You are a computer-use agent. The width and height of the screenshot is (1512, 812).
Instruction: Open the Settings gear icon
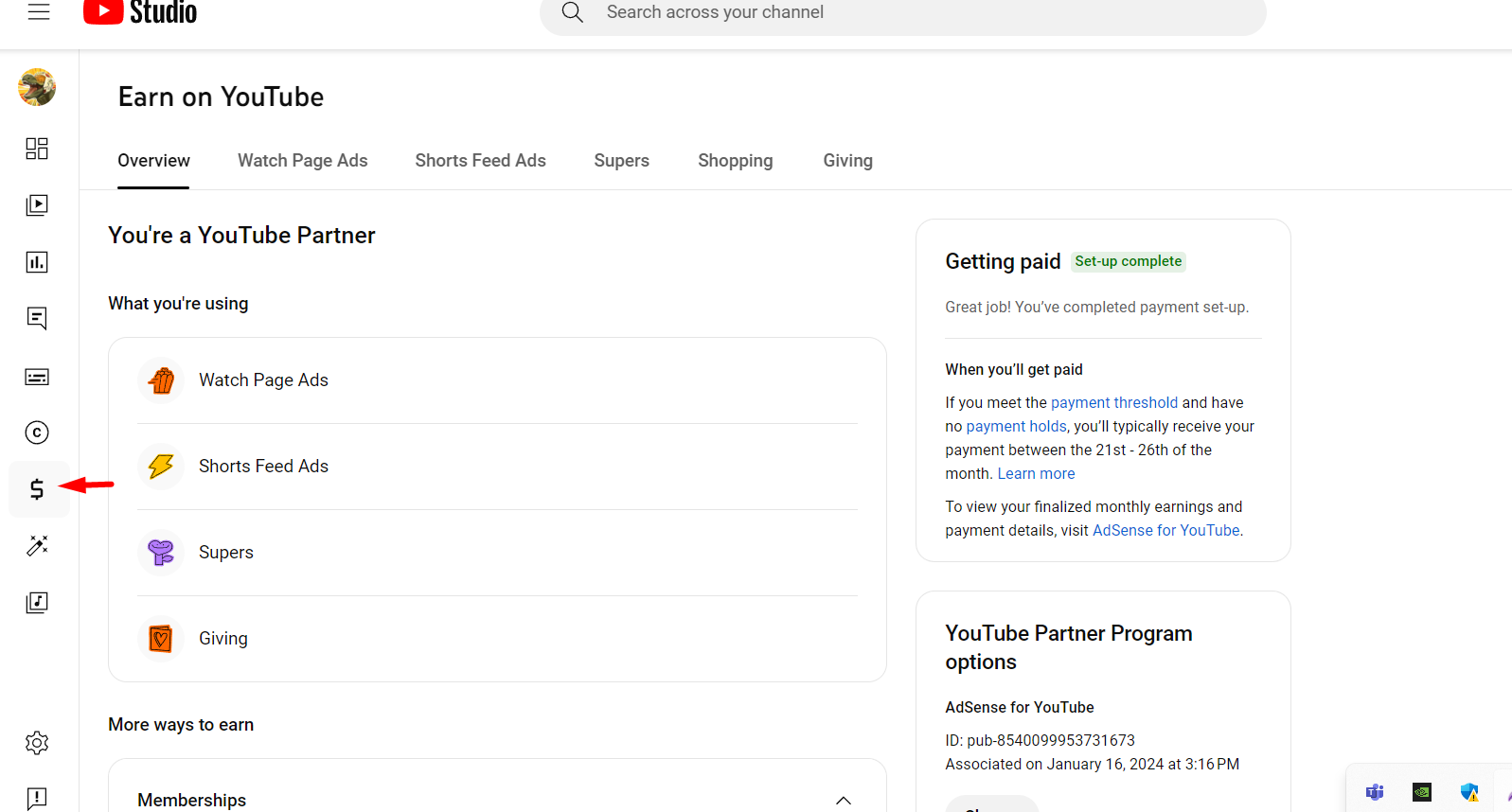[37, 743]
